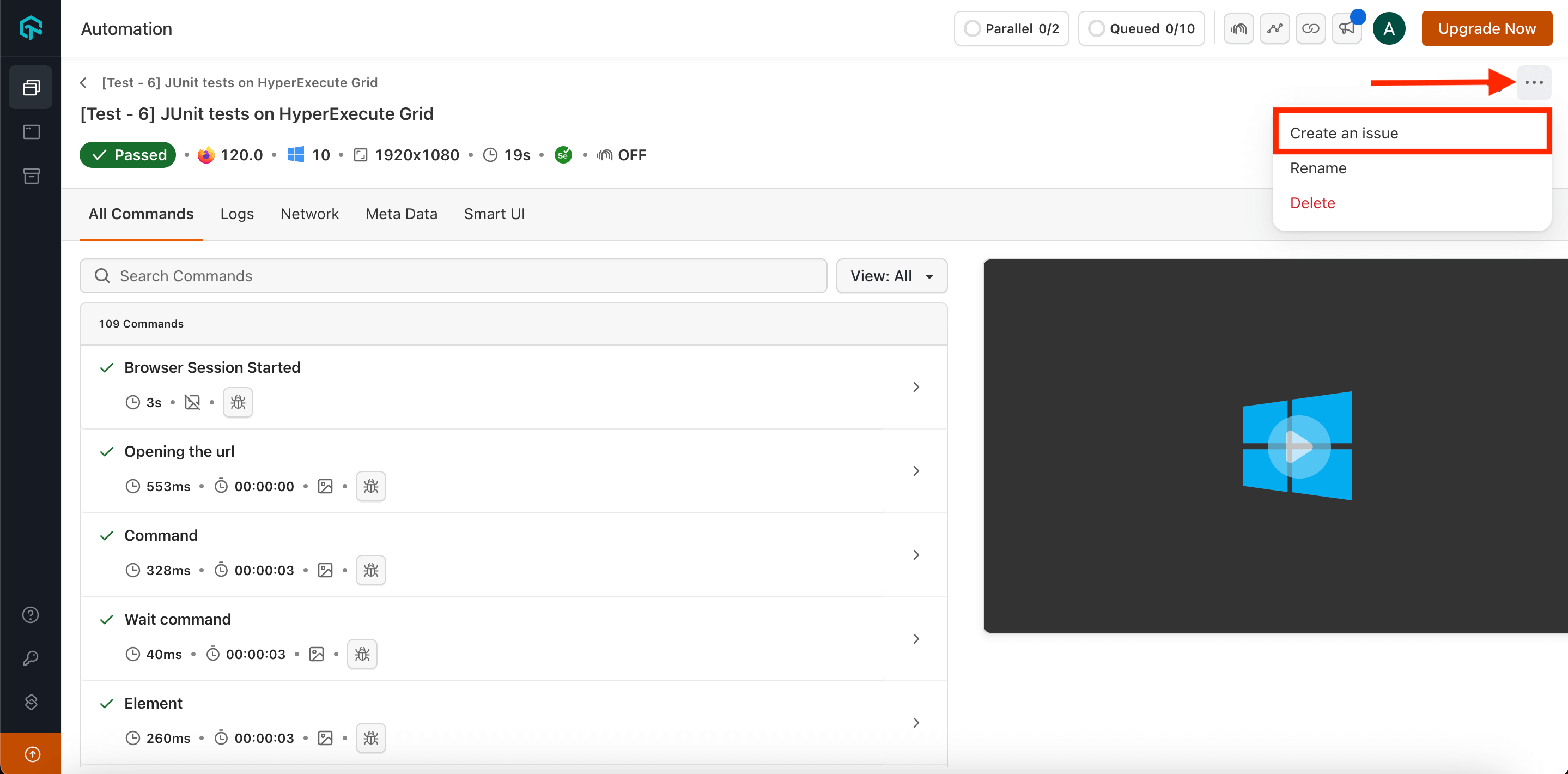Open the screenshot icon on the Command row
1568x774 pixels.
(x=325, y=570)
